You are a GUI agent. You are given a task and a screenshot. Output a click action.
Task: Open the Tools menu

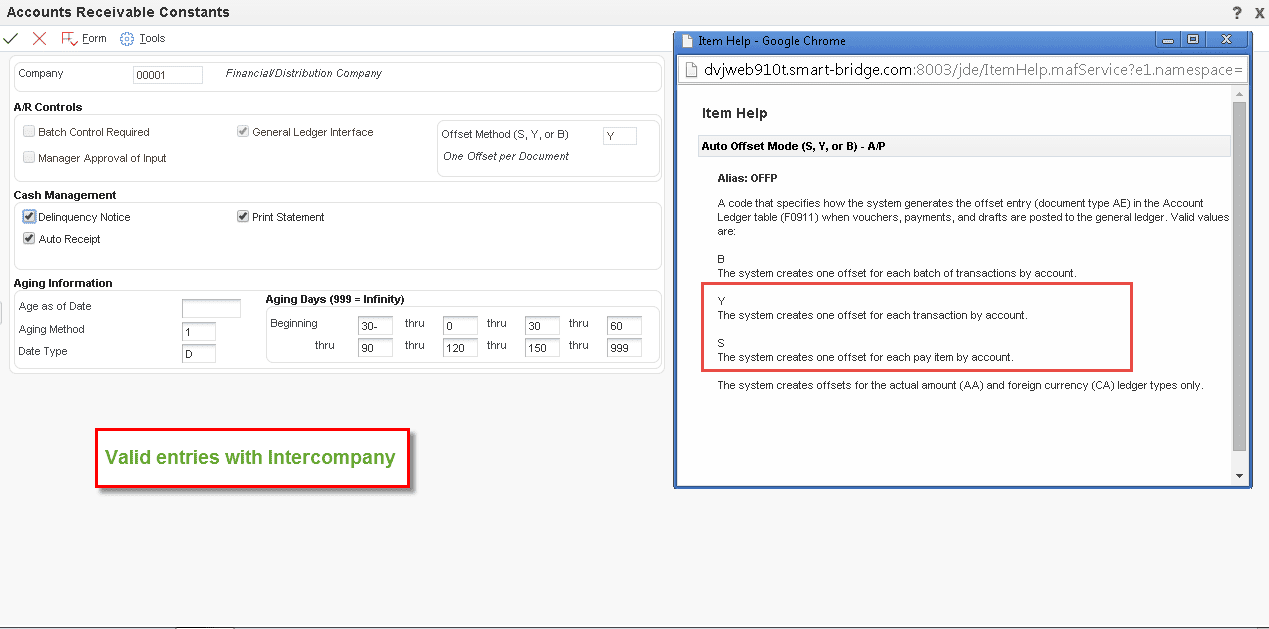click(142, 39)
